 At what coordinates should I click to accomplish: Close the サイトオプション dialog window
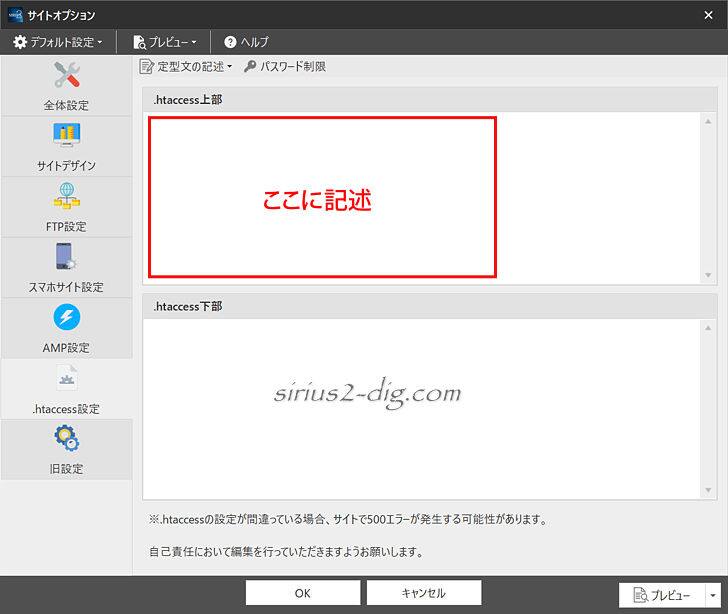(708, 14)
